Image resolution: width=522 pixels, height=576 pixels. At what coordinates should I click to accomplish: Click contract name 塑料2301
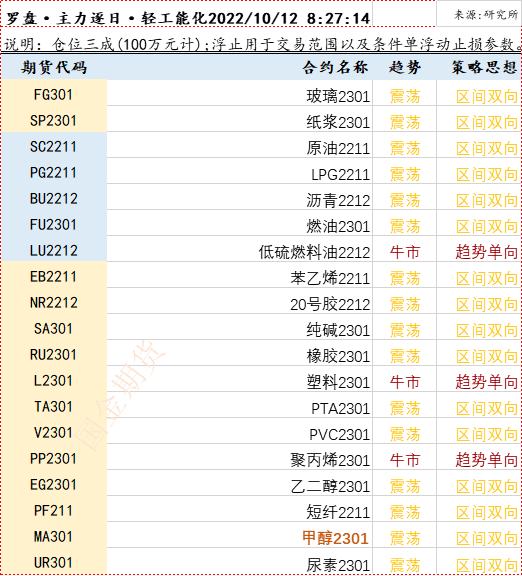point(338,382)
